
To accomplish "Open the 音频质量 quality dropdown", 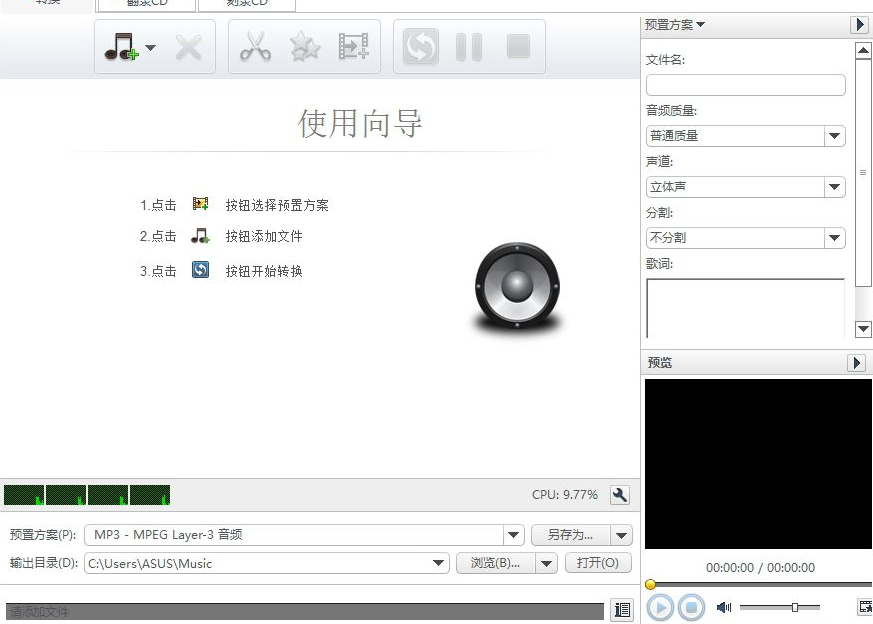I will [x=834, y=135].
